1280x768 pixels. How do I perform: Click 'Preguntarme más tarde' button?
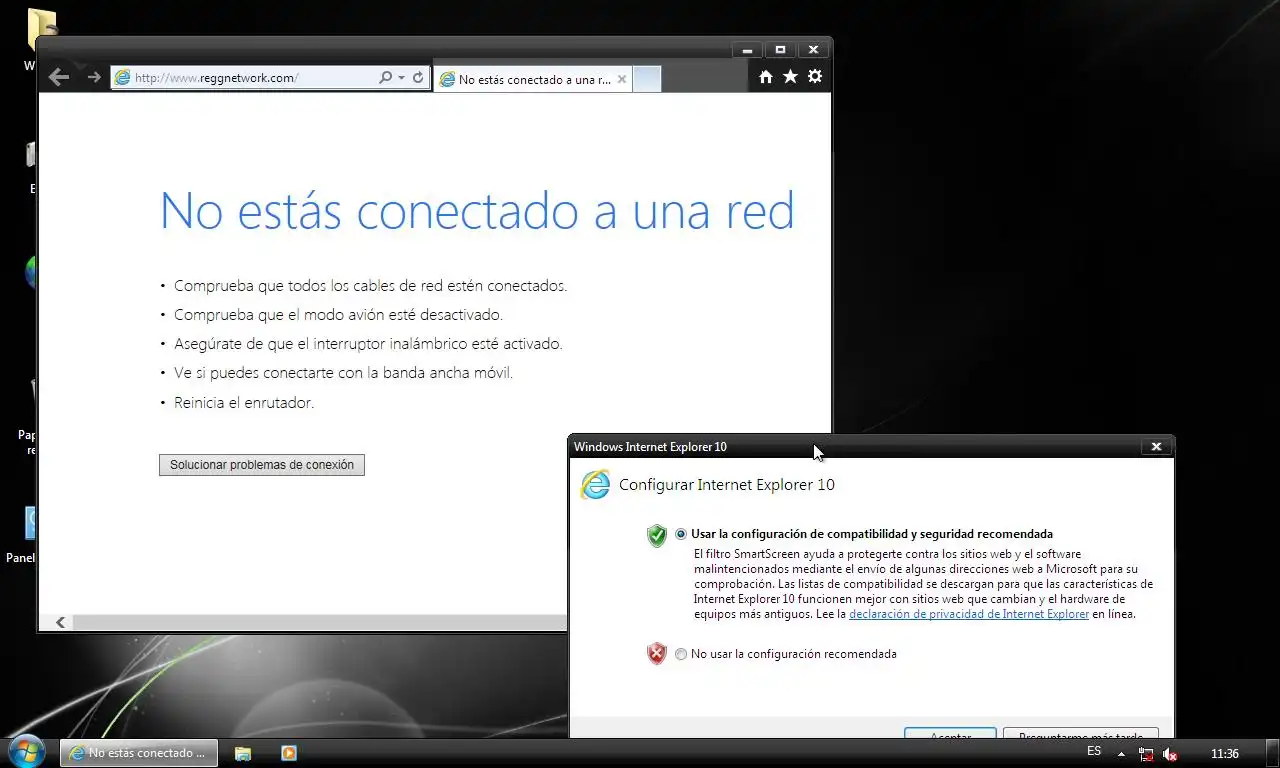(1081, 734)
